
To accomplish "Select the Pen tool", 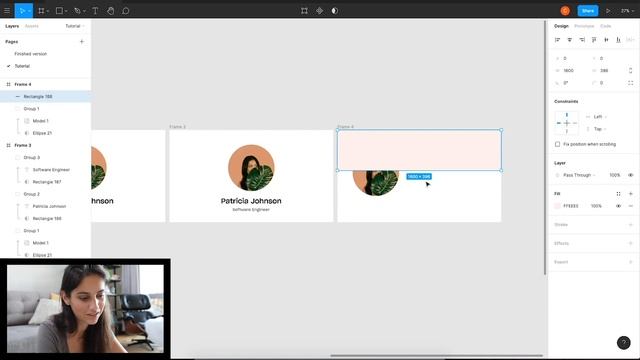I will tap(77, 11).
